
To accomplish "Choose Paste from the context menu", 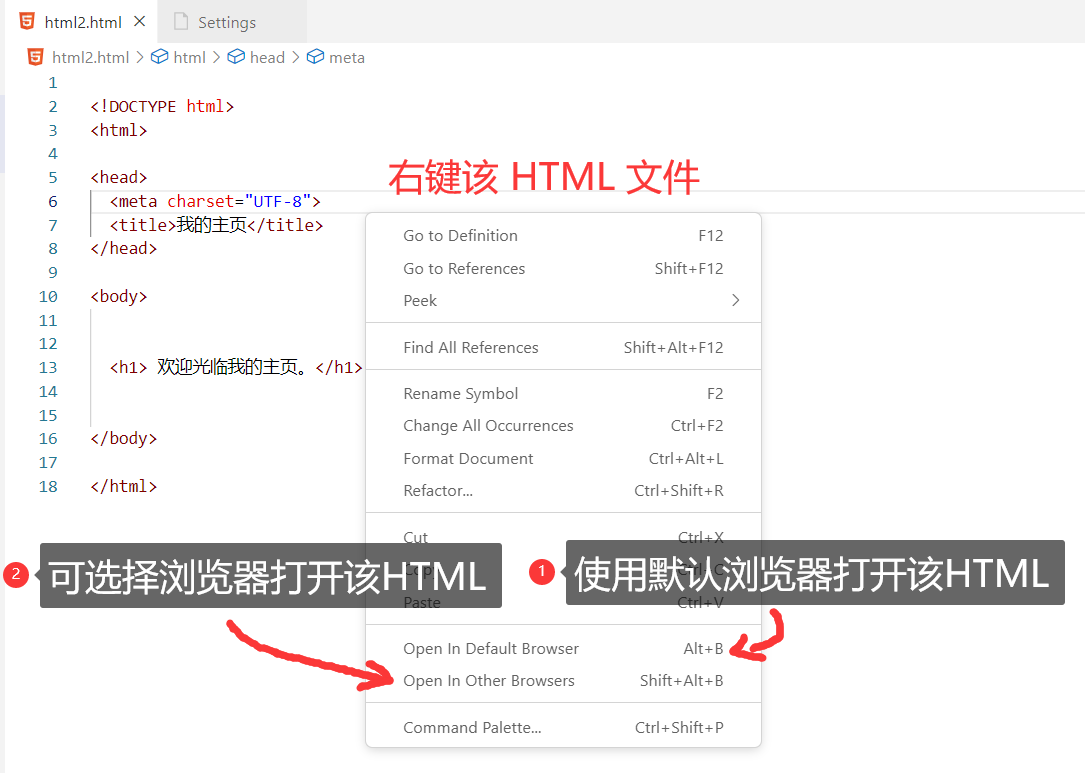I will 563,603.
